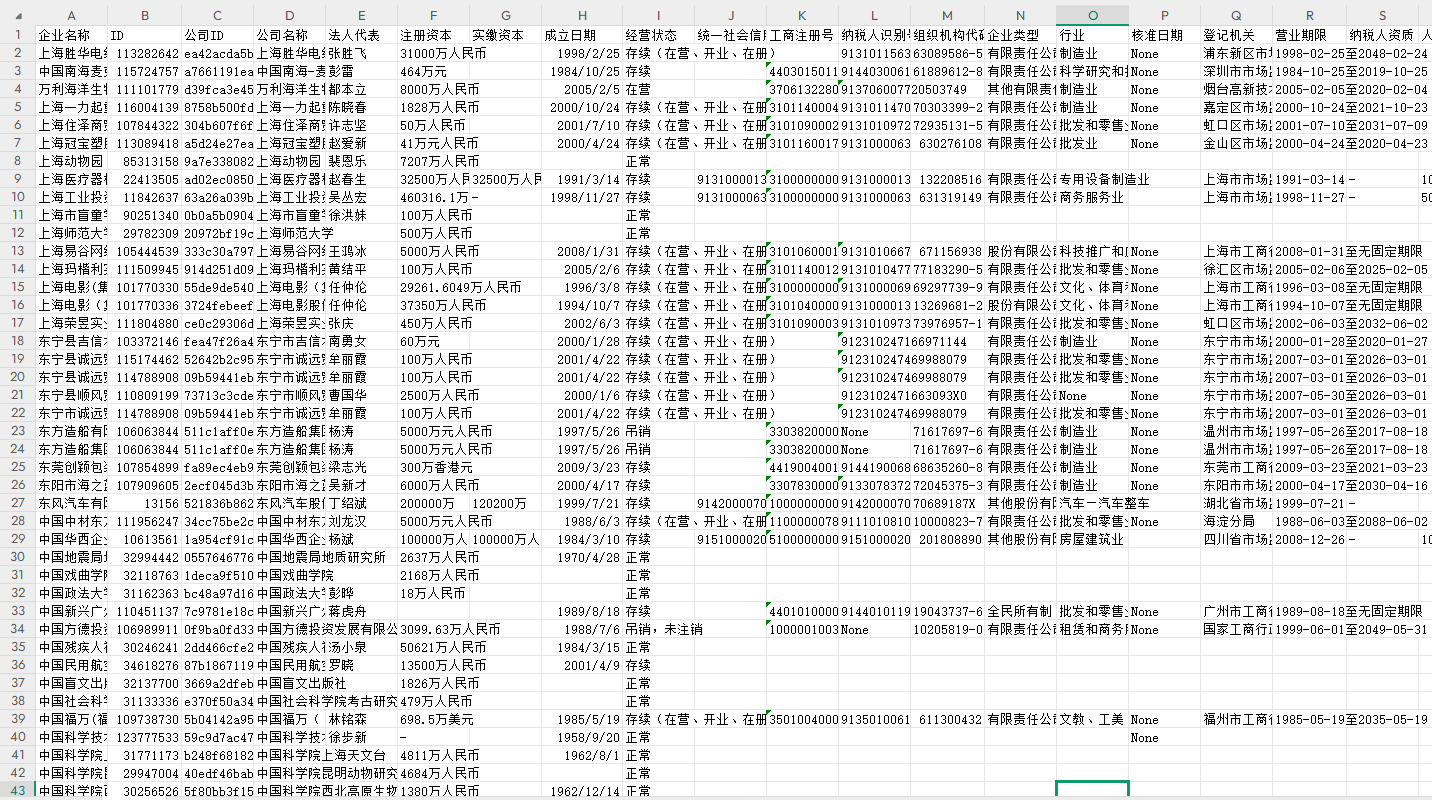Image resolution: width=1432 pixels, height=800 pixels.
Task: Click the header cell '成立日期'
Action: 581,35
